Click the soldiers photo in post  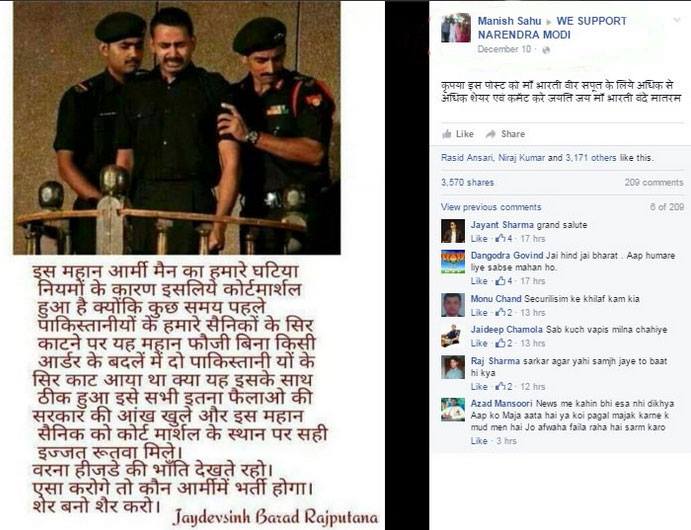tap(177, 128)
